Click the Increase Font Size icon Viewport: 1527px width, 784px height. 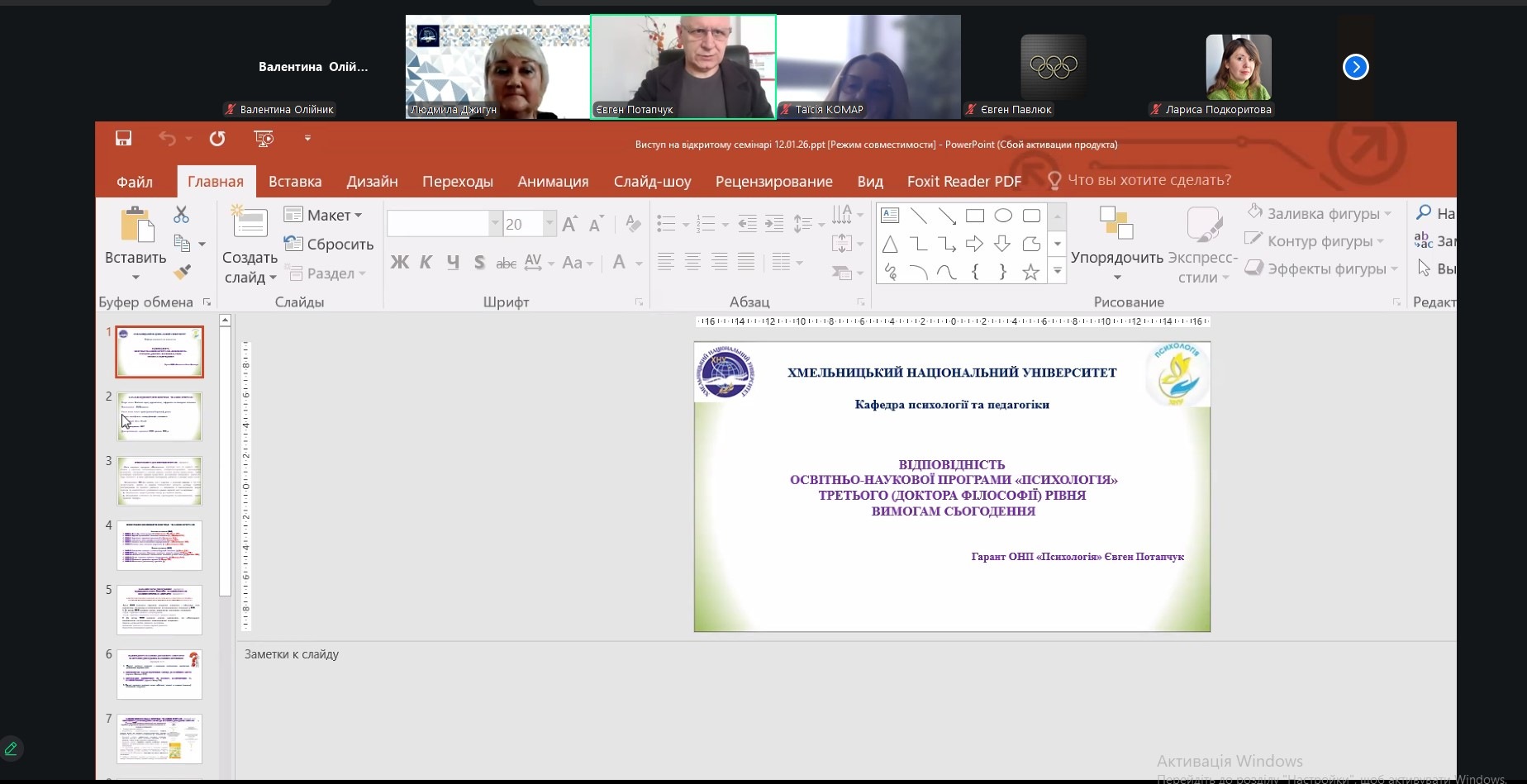(569, 224)
